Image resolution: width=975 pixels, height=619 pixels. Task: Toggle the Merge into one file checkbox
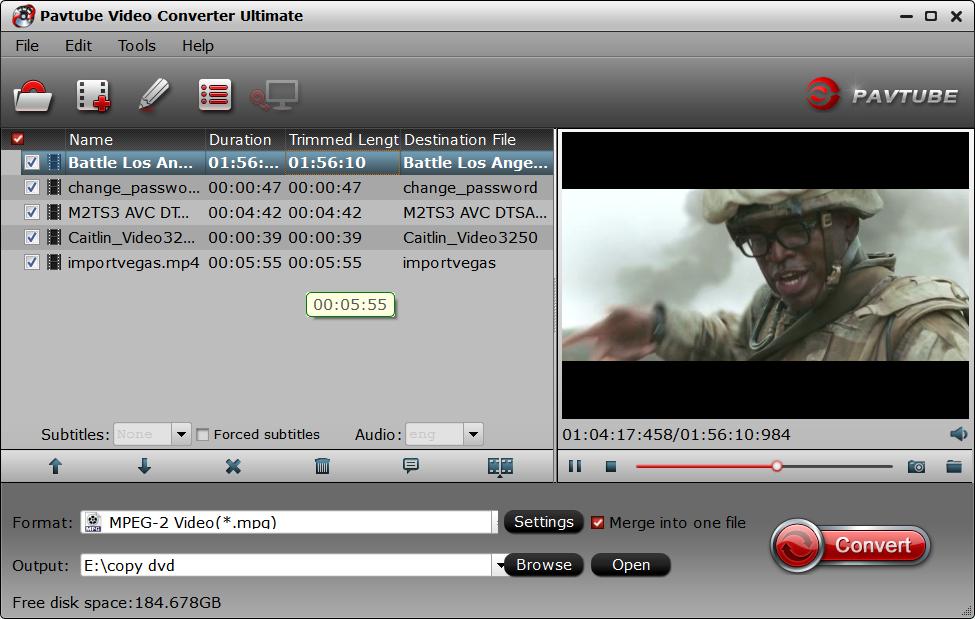pos(598,523)
